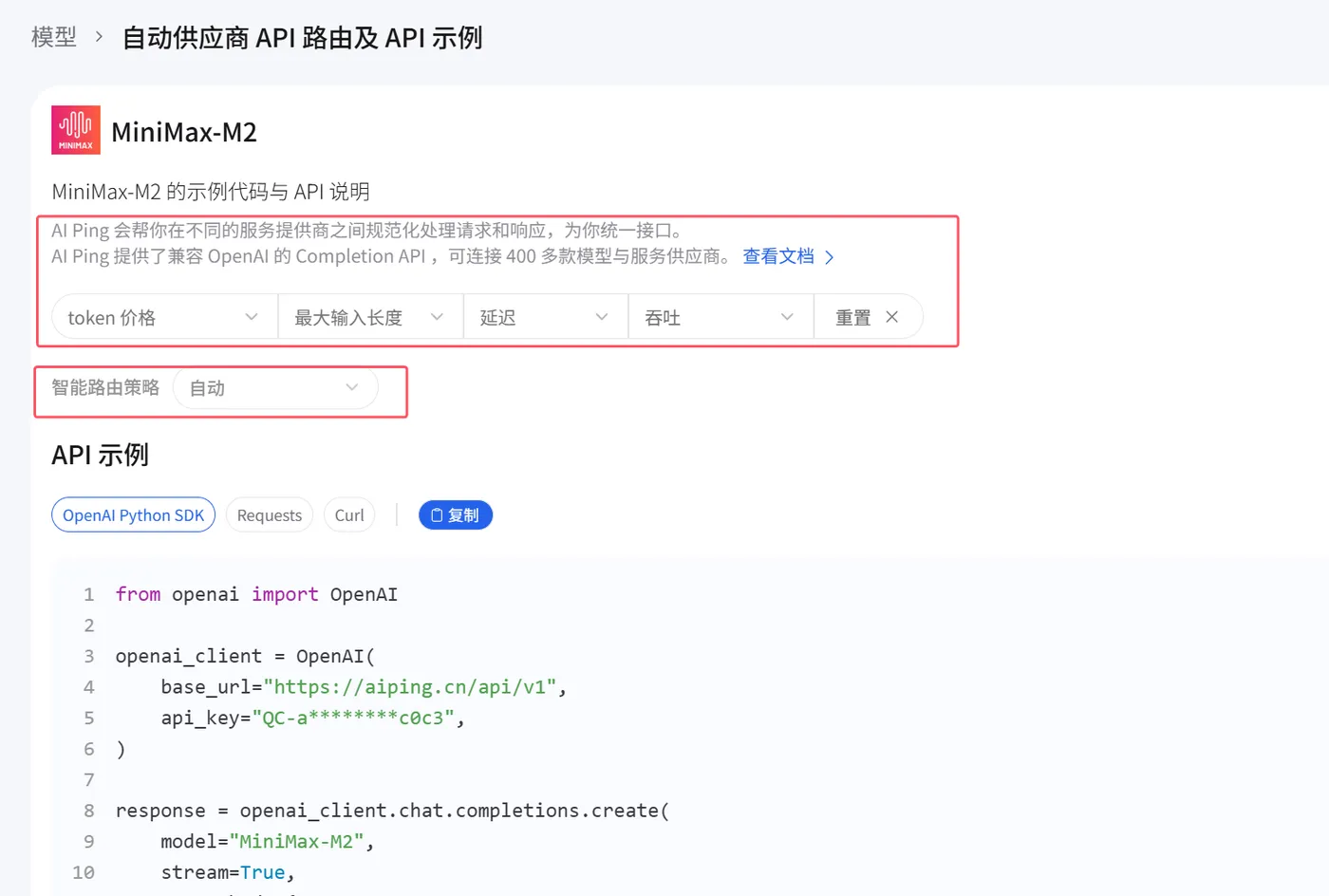Click the 智能路由策略 label
Screen dimensions: 1329x896
click(x=105, y=387)
